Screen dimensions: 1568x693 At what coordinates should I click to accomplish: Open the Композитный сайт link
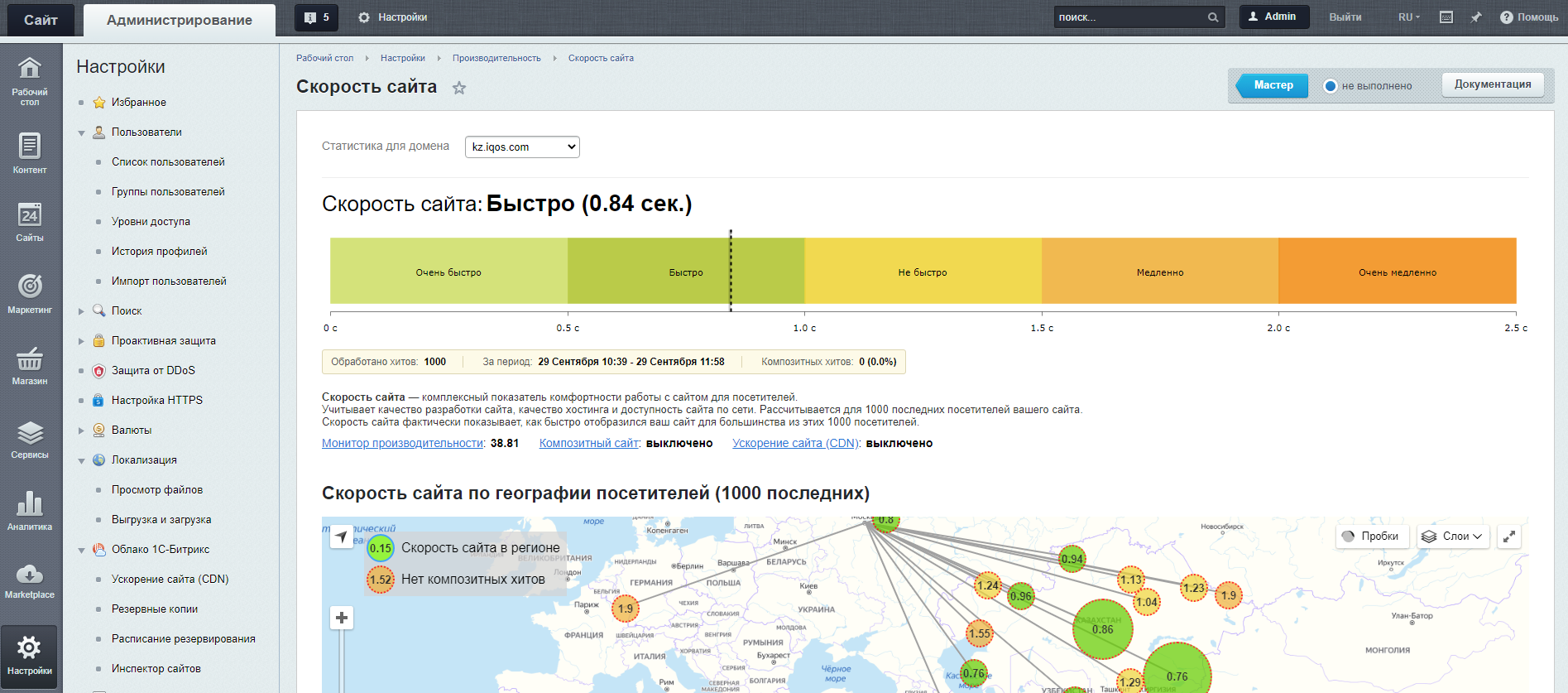click(x=590, y=443)
